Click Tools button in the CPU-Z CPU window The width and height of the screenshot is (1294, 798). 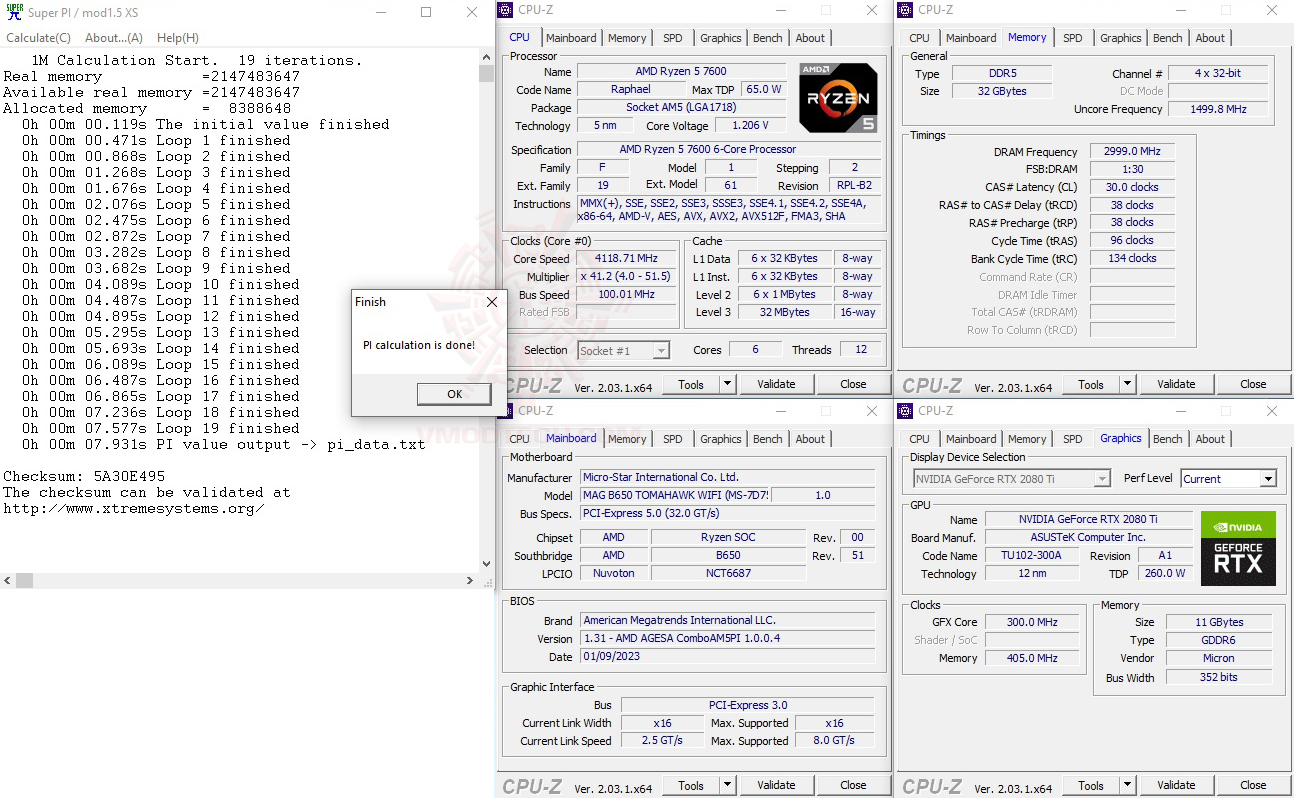pyautogui.click(x=691, y=384)
